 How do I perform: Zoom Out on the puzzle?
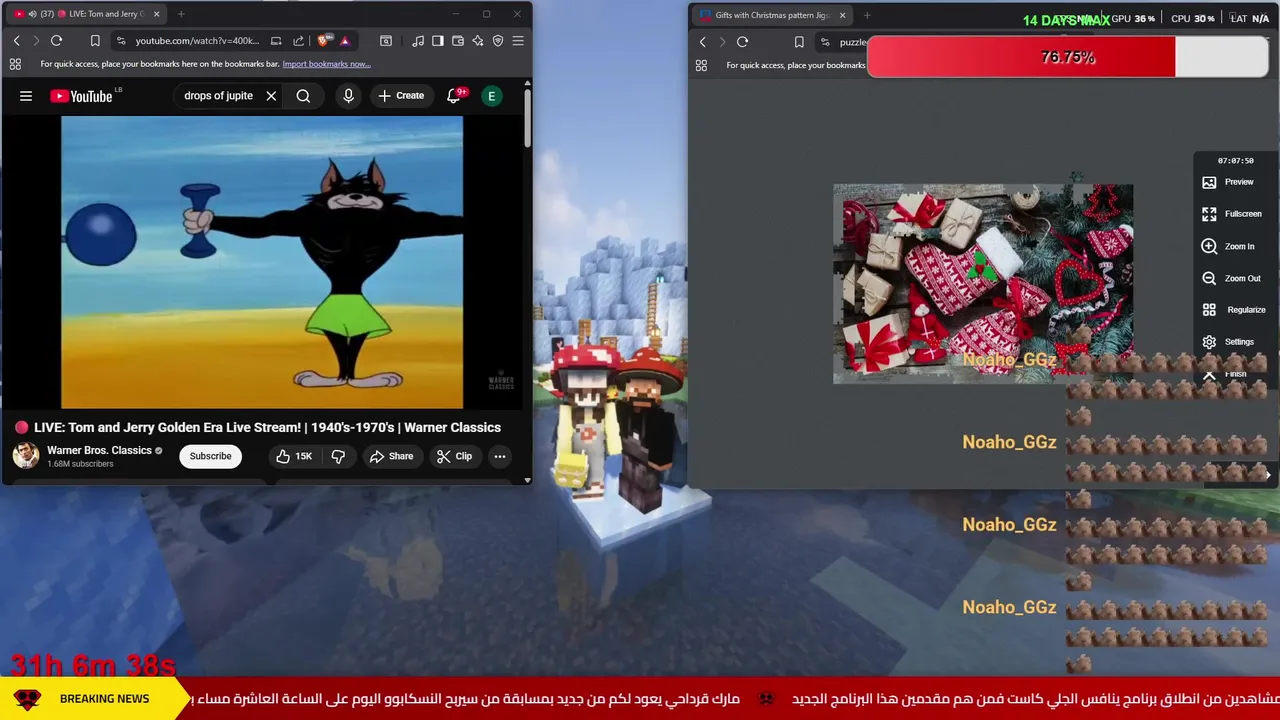pos(1232,278)
